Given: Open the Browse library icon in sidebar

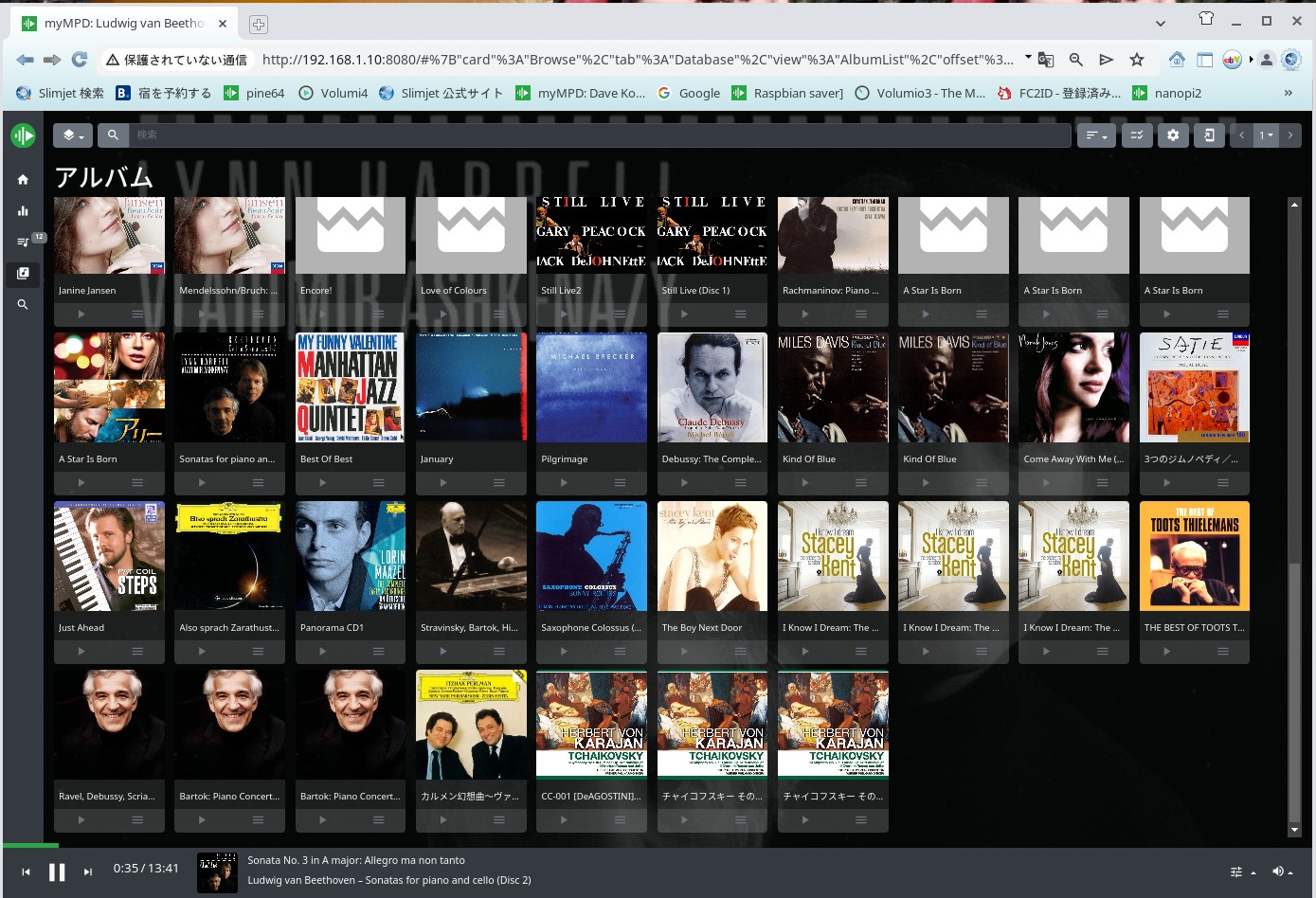Looking at the screenshot, I should pyautogui.click(x=23, y=274).
